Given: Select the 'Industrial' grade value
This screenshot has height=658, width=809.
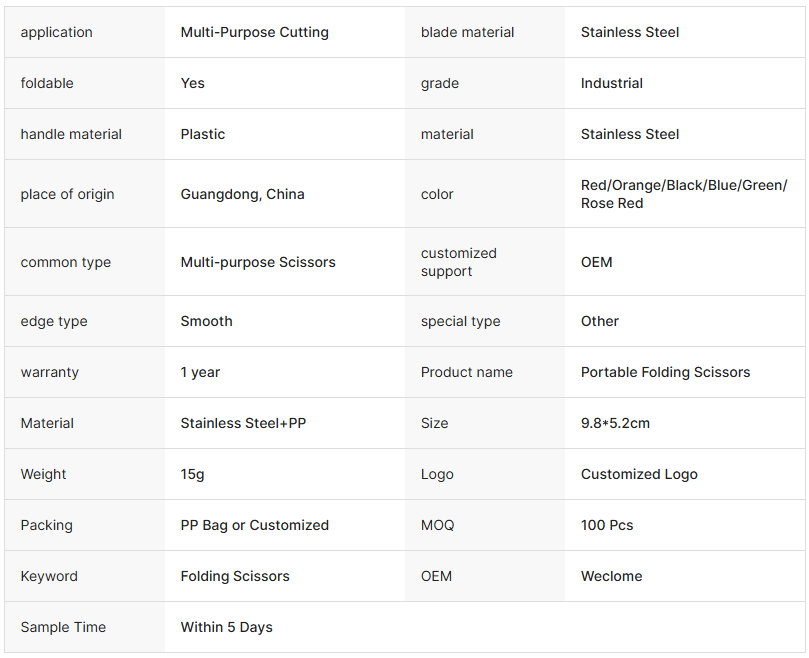Looking at the screenshot, I should click(x=611, y=83).
